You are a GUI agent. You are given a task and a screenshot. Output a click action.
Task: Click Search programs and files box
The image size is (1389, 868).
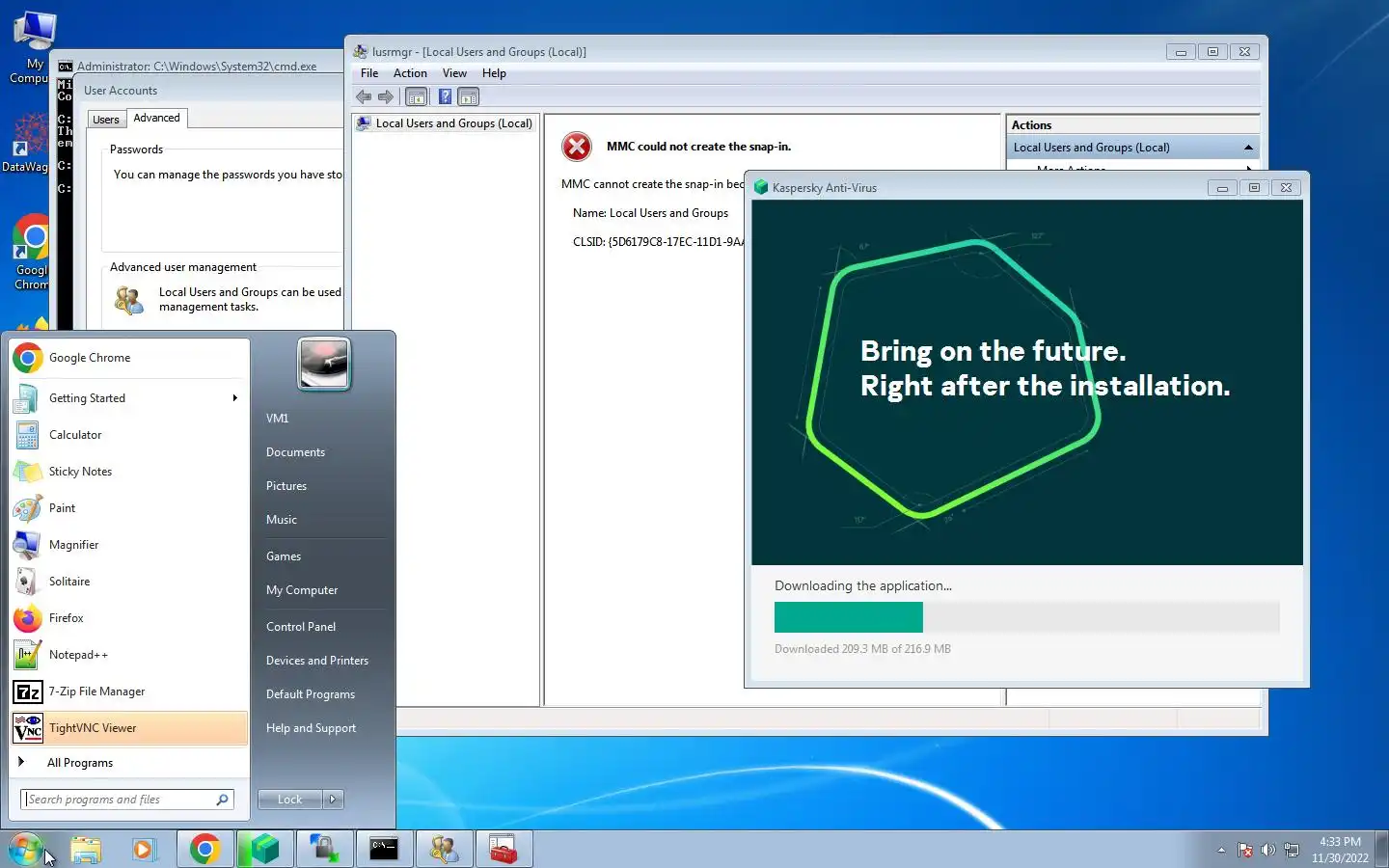pos(127,800)
